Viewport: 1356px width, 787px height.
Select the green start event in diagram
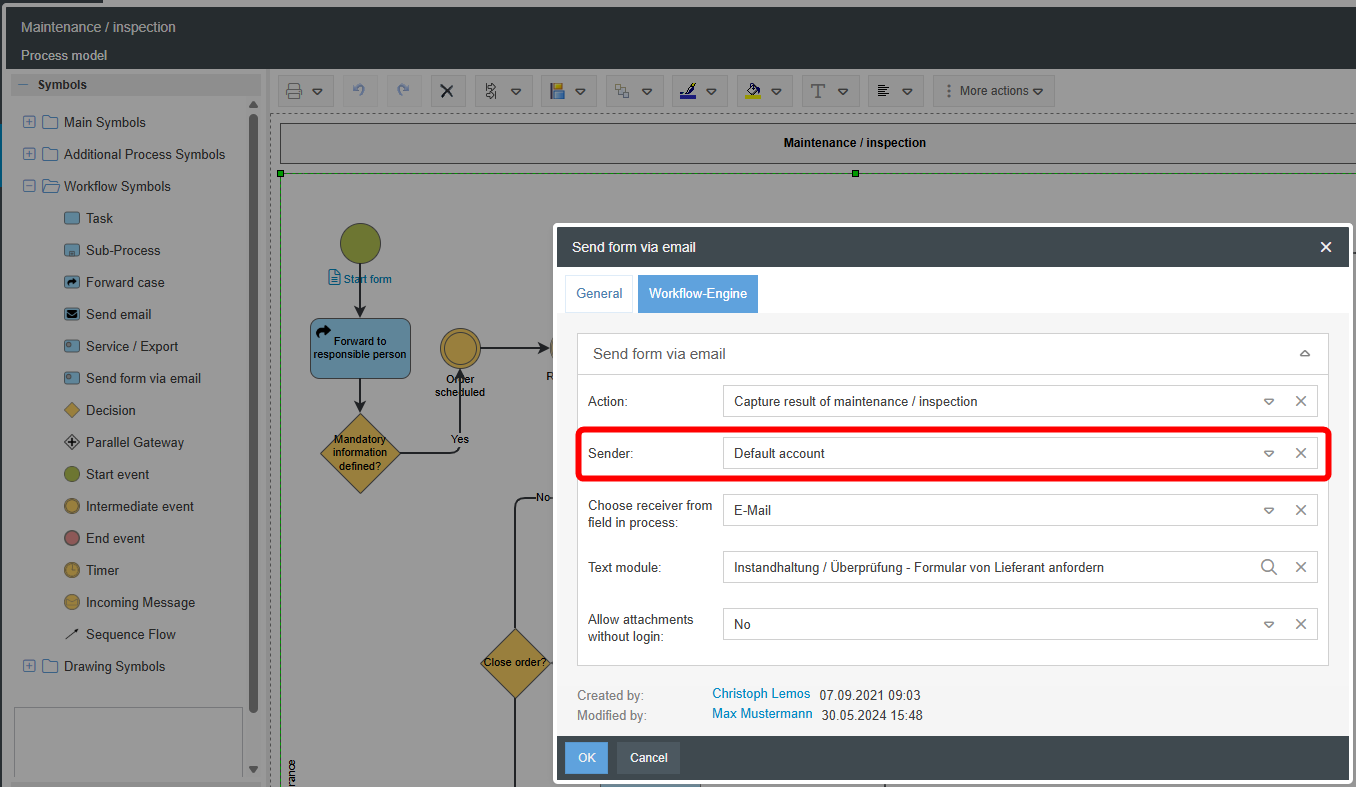(360, 243)
